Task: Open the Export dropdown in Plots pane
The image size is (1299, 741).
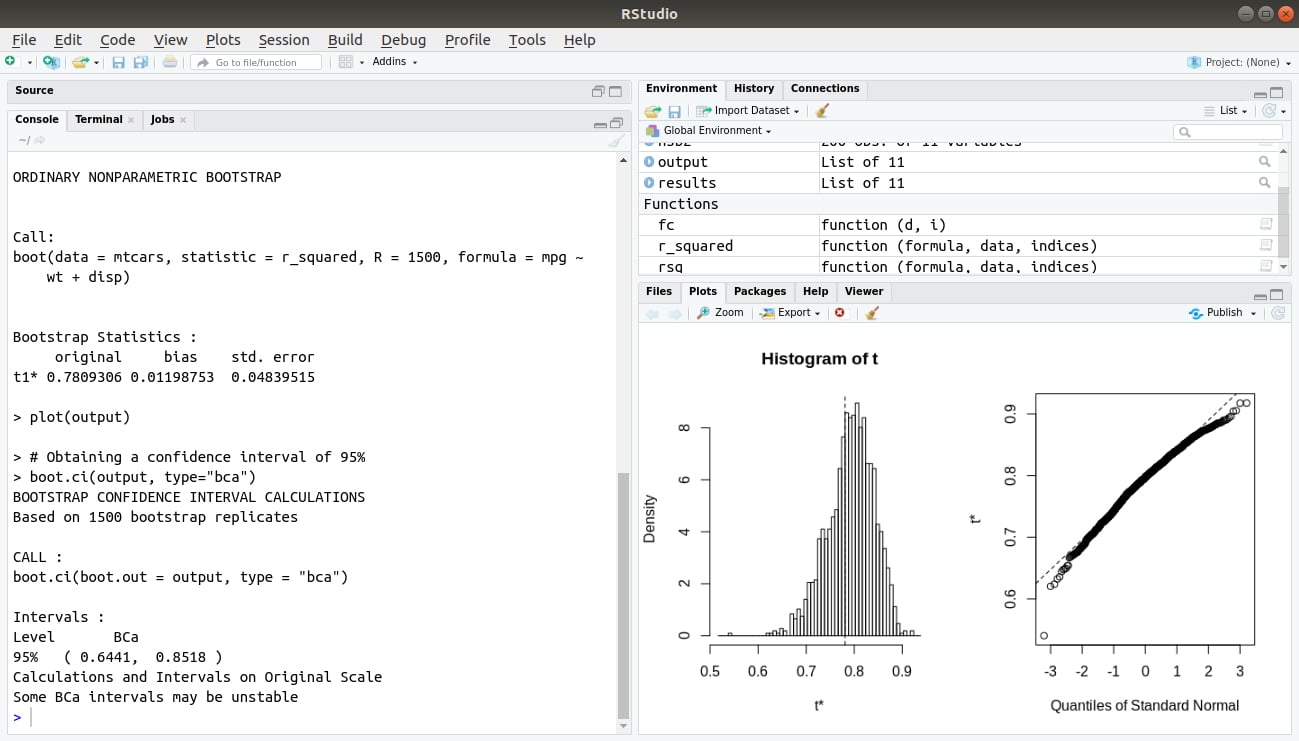Action: (x=791, y=312)
